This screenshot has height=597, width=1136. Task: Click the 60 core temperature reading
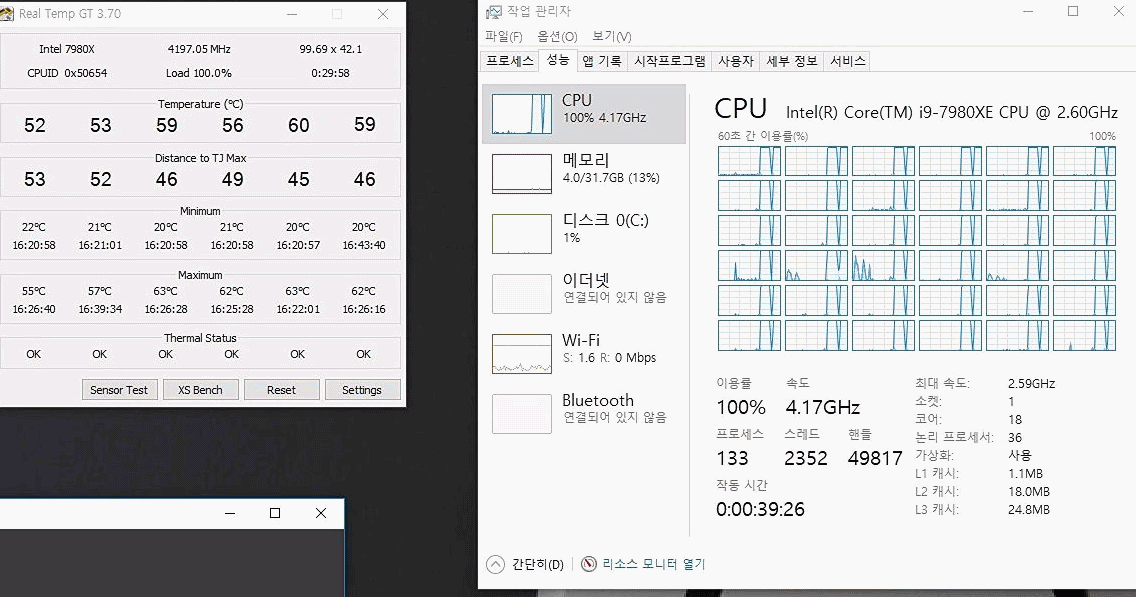coord(298,125)
